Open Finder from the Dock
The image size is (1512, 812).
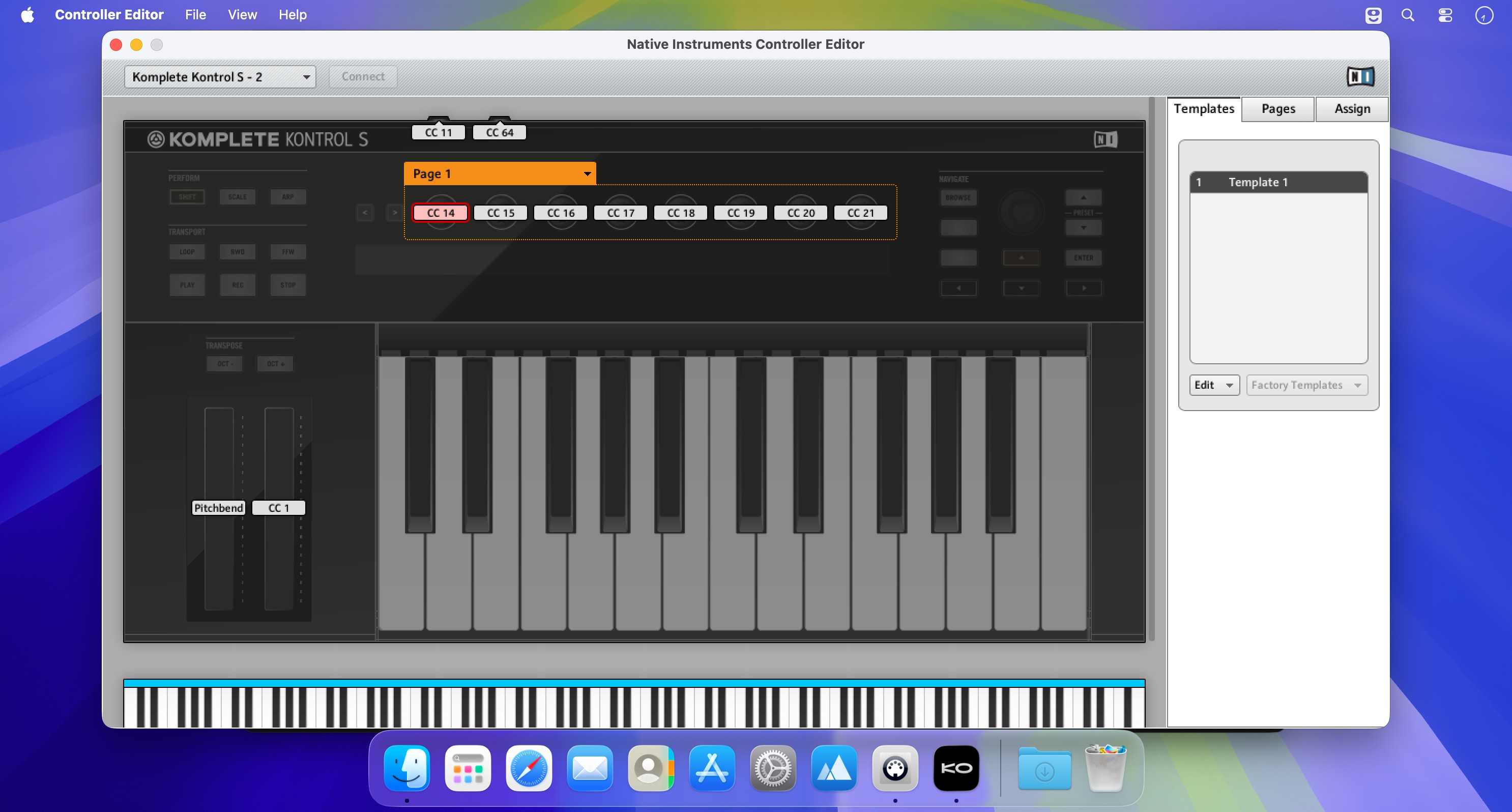point(407,768)
